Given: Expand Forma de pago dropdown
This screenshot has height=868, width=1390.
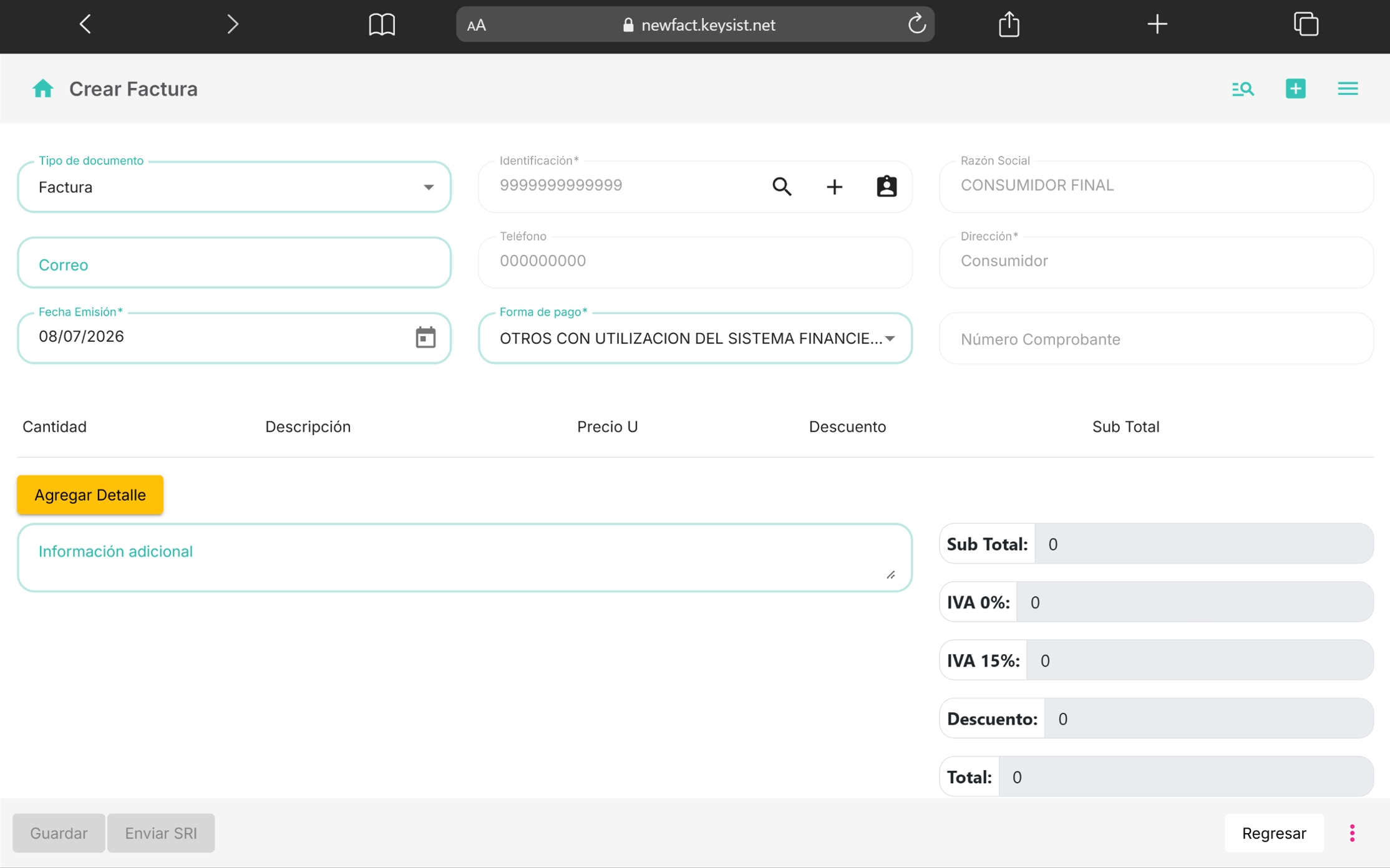Looking at the screenshot, I should click(x=695, y=339).
